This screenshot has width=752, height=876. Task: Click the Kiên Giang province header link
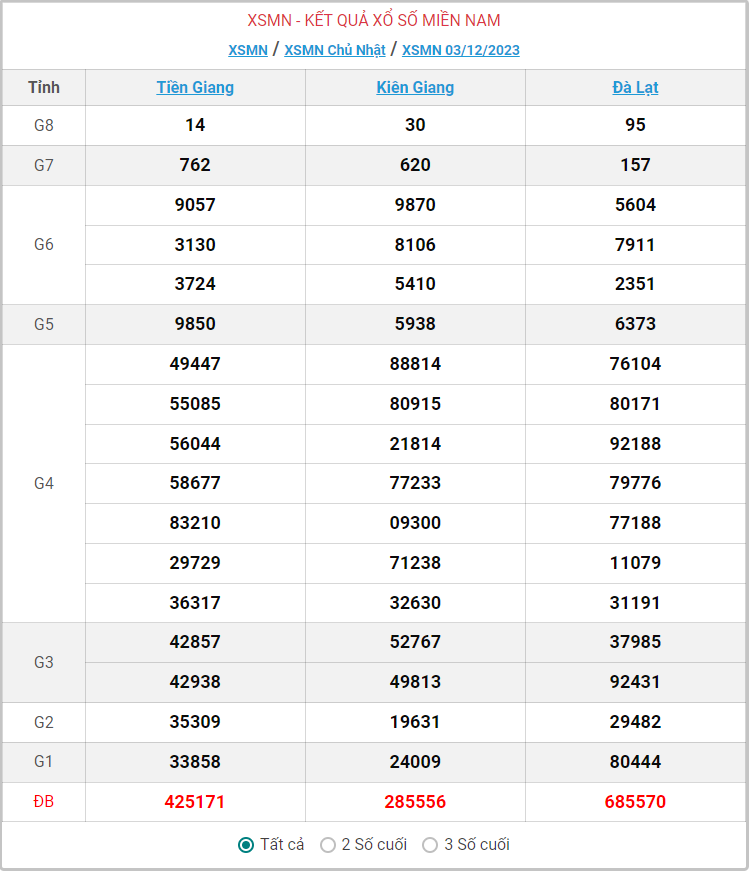point(415,88)
